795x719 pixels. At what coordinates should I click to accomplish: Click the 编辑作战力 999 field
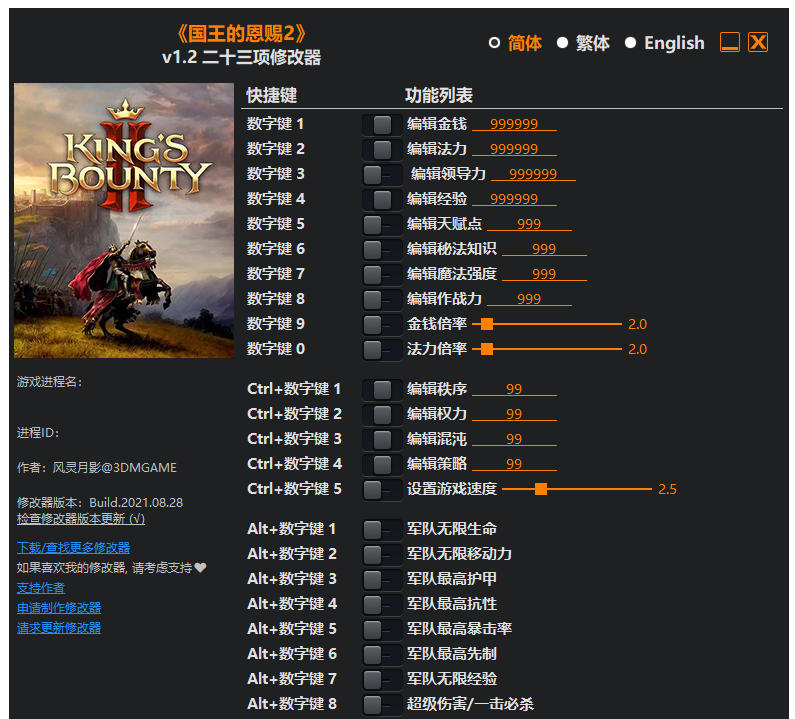(x=529, y=299)
